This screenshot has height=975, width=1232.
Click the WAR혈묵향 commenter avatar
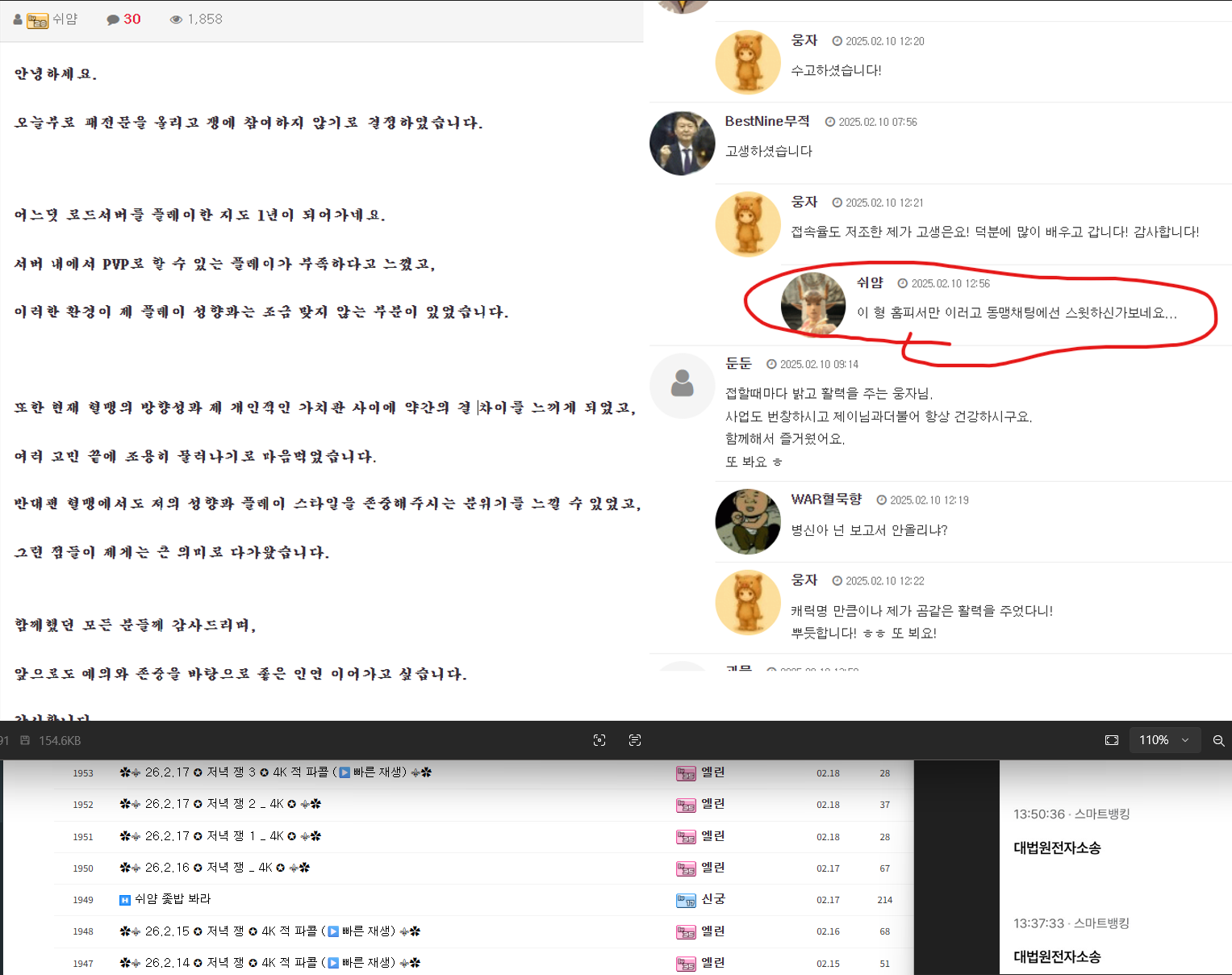[747, 521]
